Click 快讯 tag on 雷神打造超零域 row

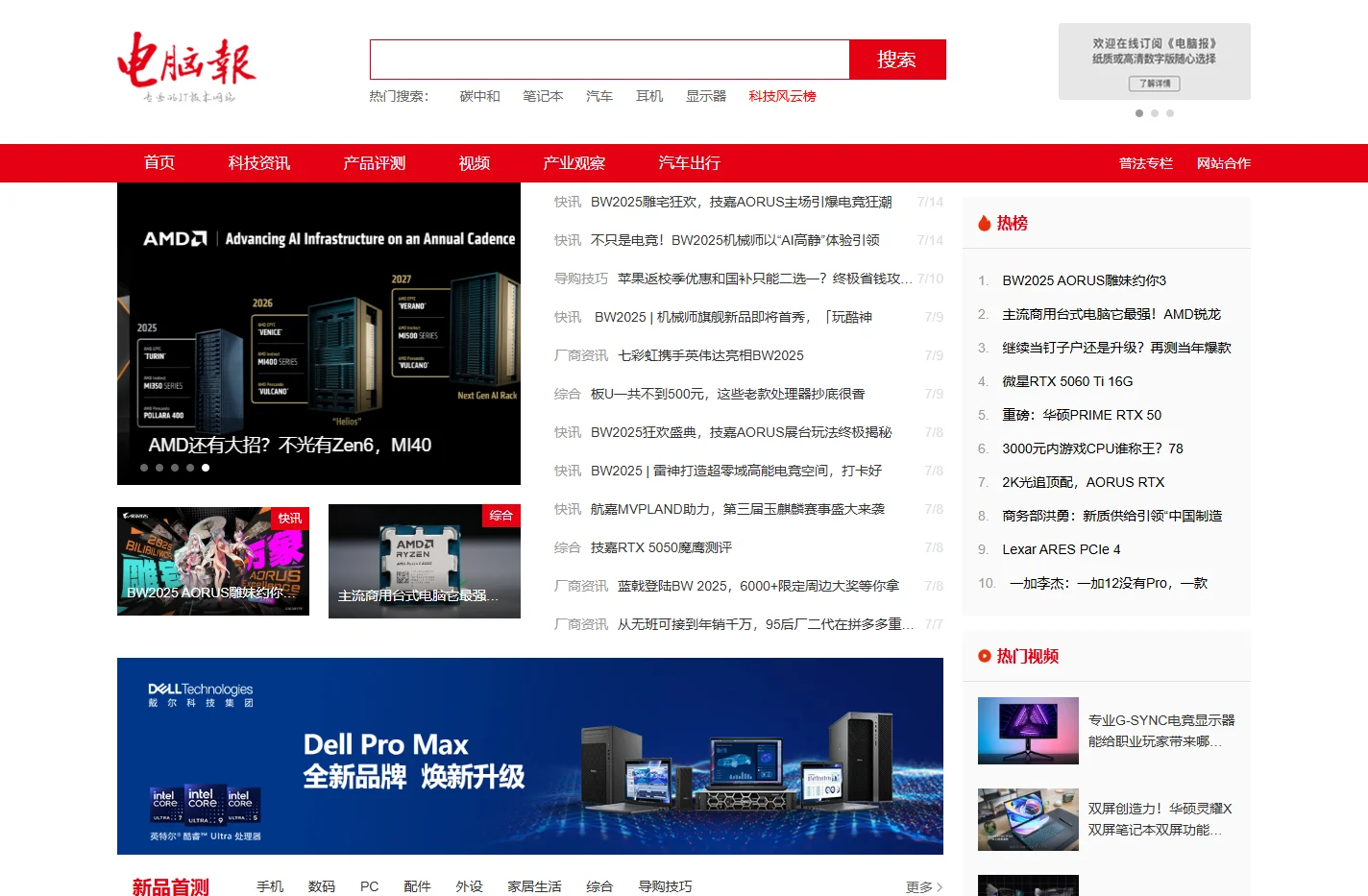tap(568, 471)
